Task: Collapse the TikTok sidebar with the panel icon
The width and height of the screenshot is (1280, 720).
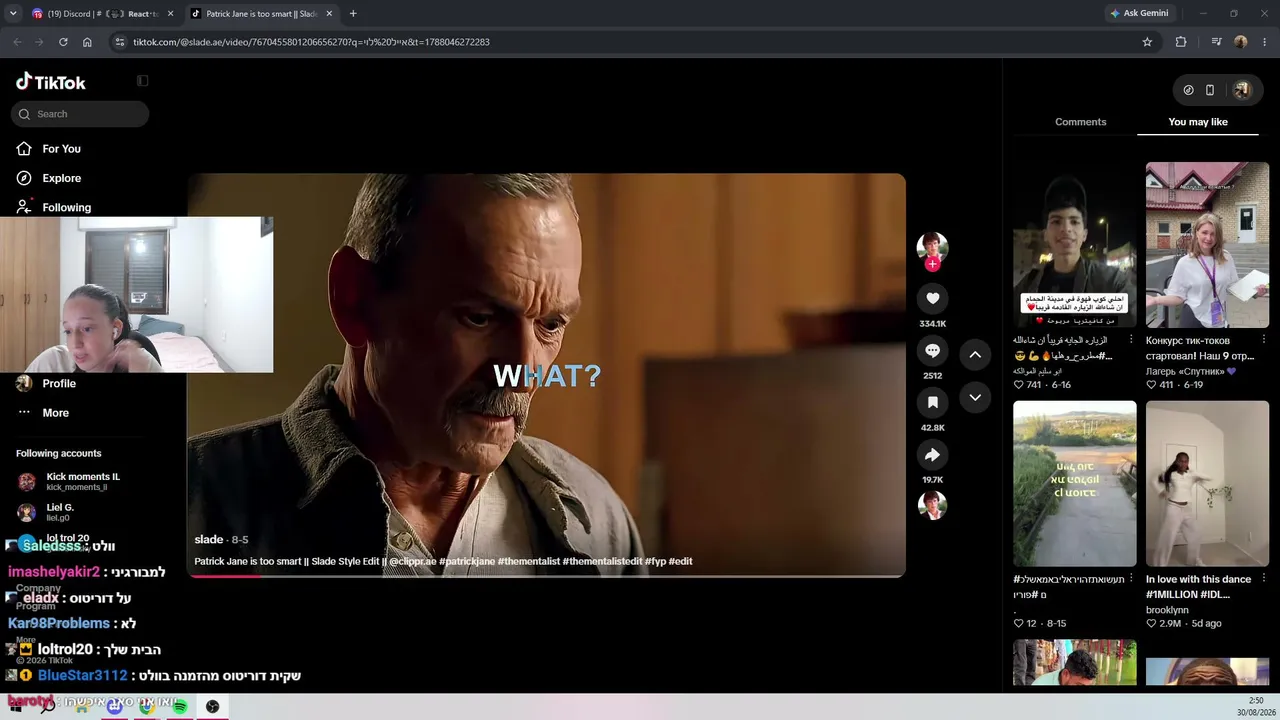Action: 143,81
